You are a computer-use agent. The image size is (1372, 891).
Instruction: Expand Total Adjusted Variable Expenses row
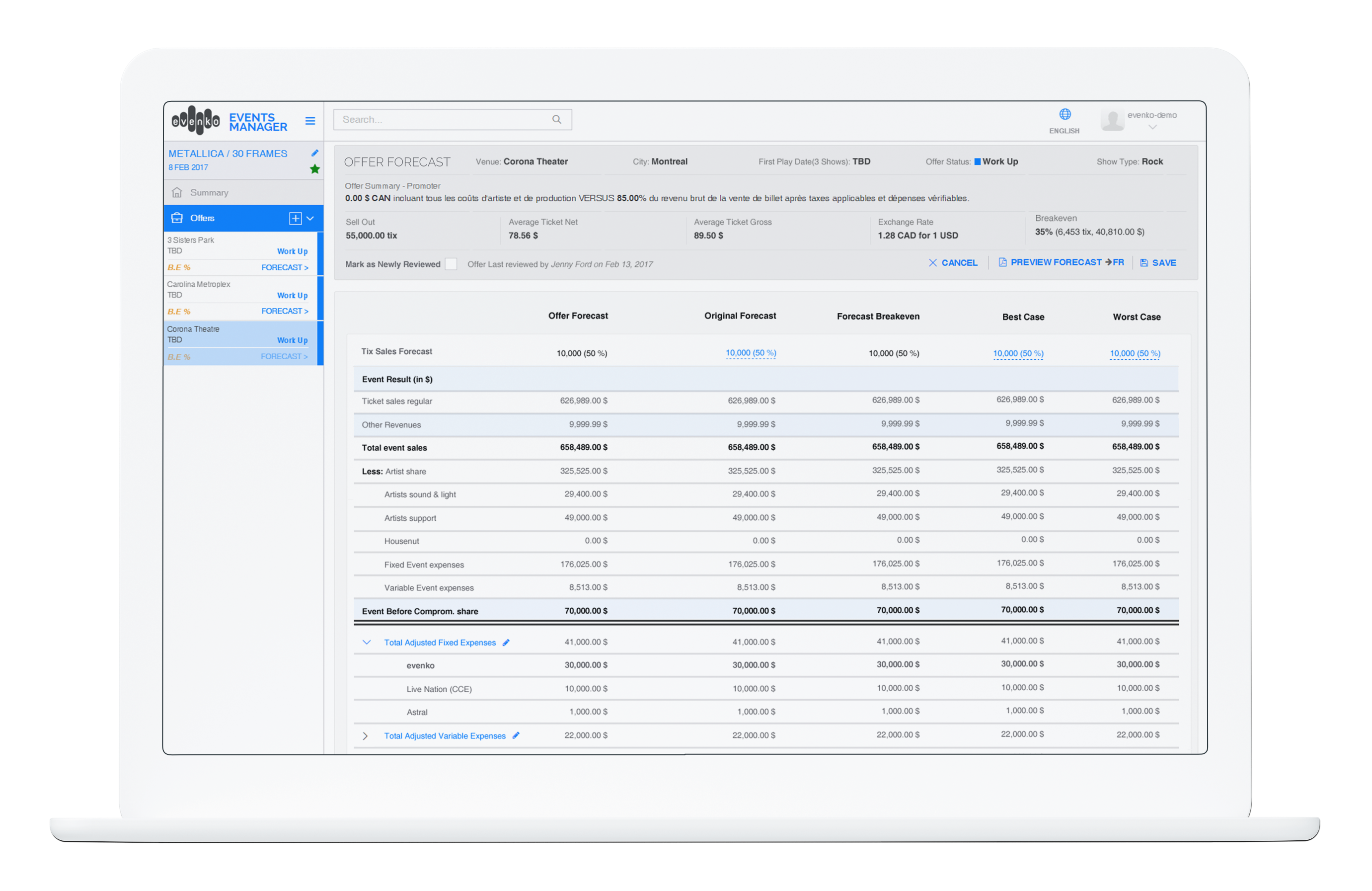tap(365, 736)
